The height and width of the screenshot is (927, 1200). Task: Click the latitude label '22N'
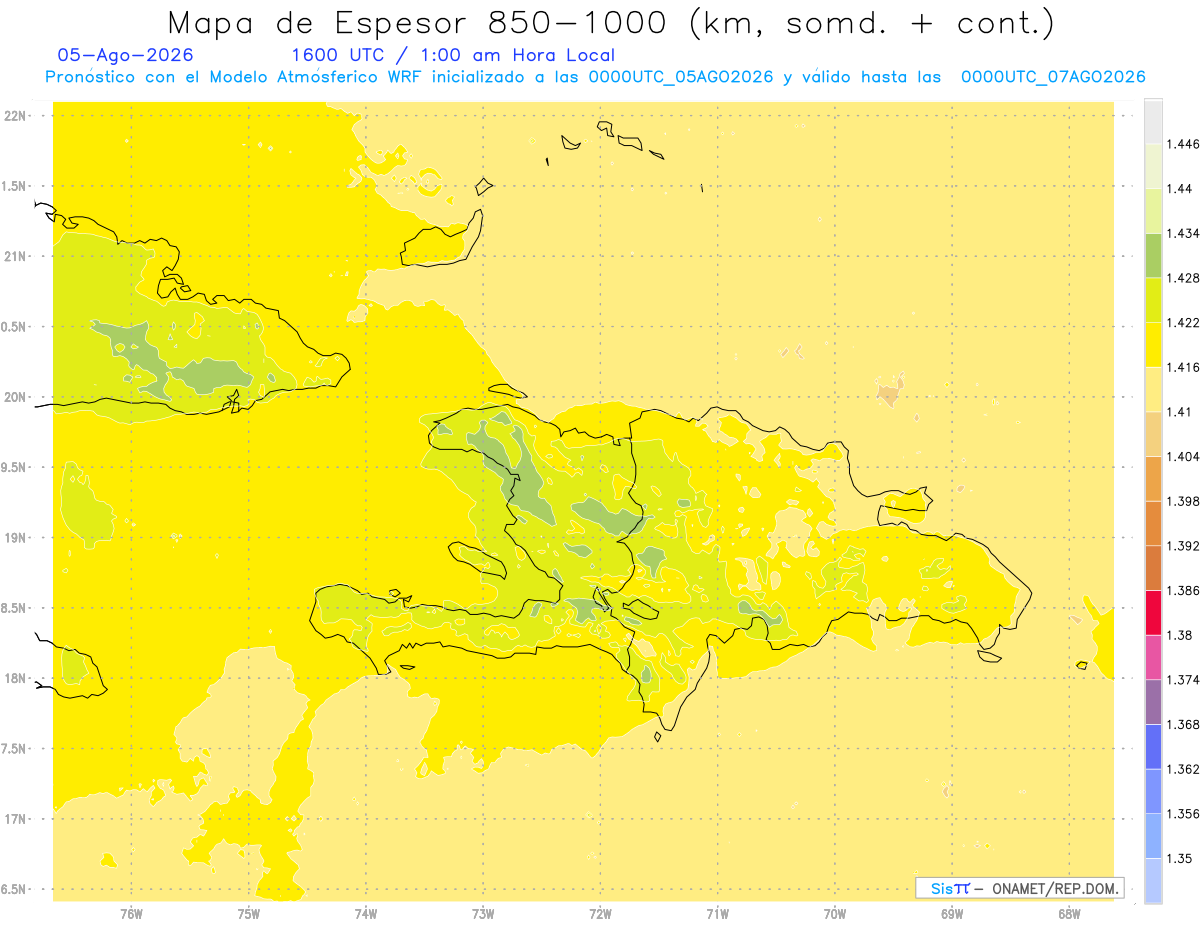tap(15, 115)
